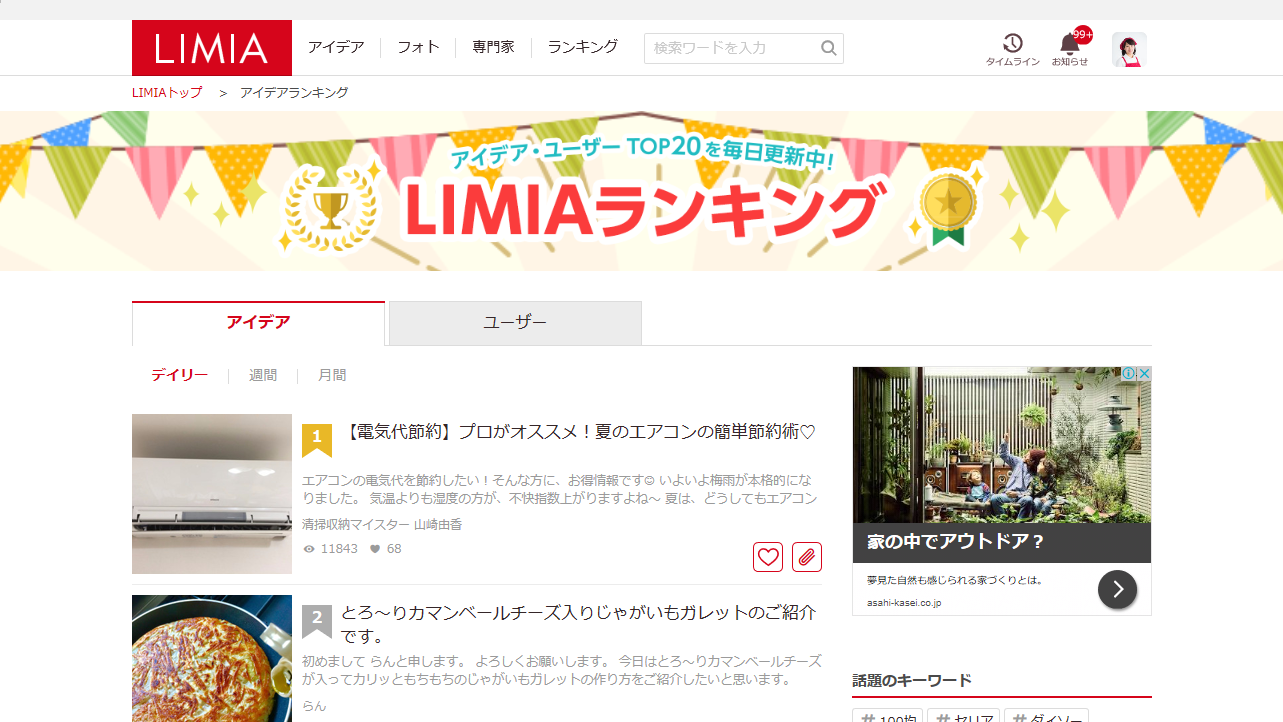1283x722 pixels.
Task: Click the search magnifier icon
Action: 829,48
